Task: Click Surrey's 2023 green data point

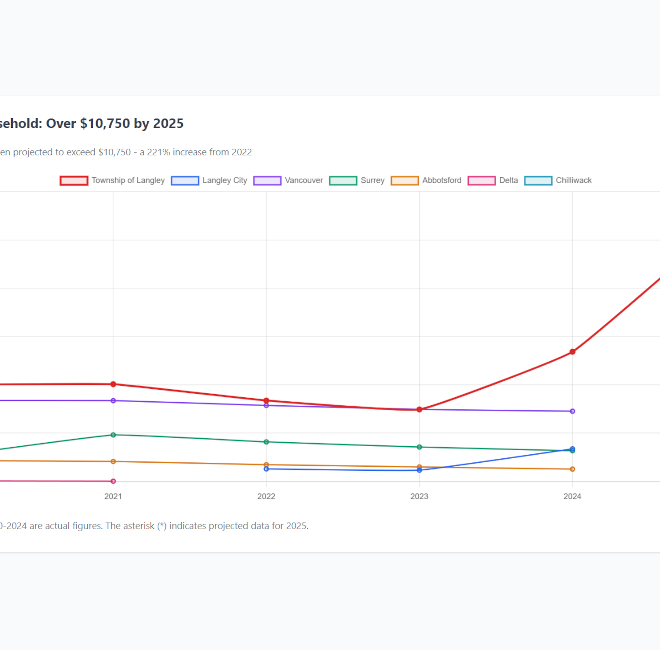Action: (x=419, y=447)
